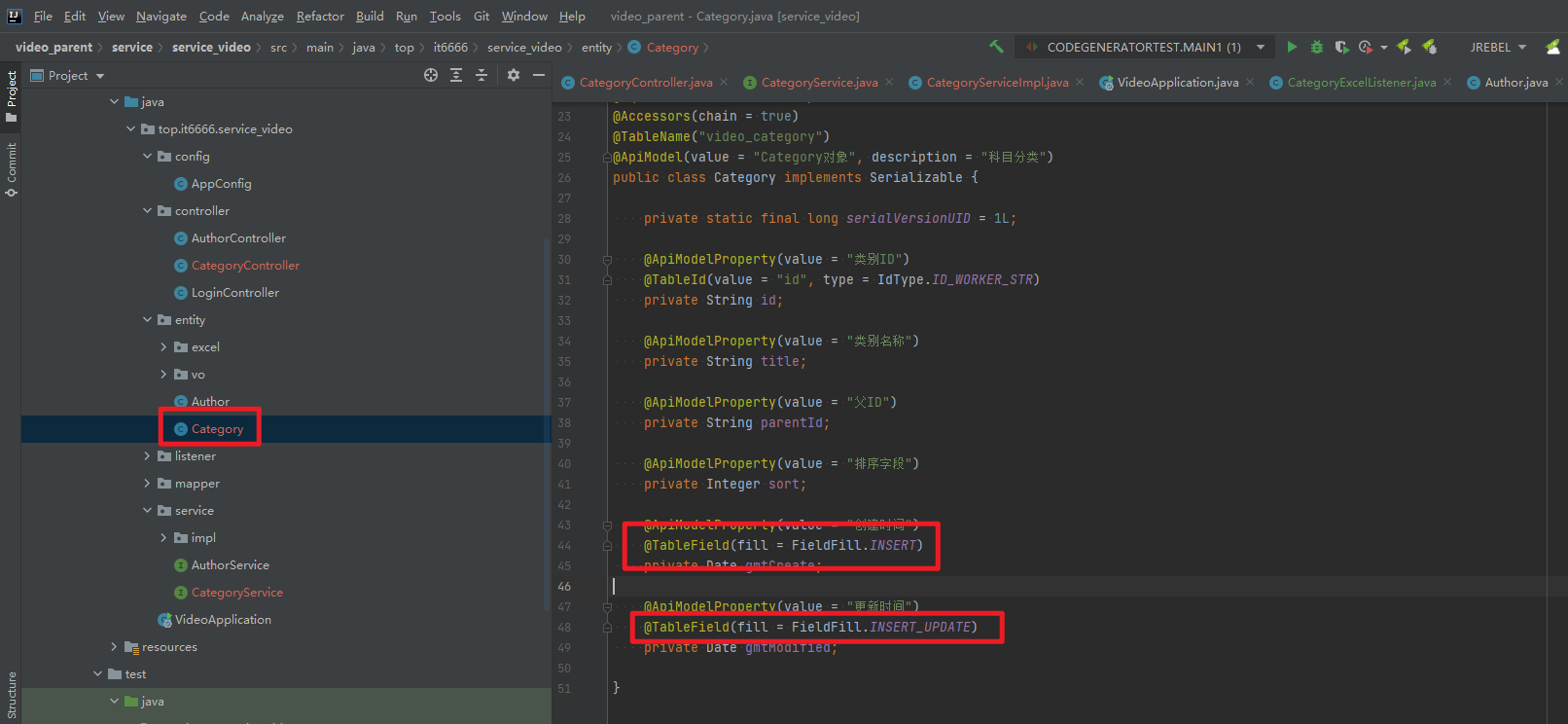1568x724 pixels.
Task: Open the Git menu
Action: click(x=481, y=16)
